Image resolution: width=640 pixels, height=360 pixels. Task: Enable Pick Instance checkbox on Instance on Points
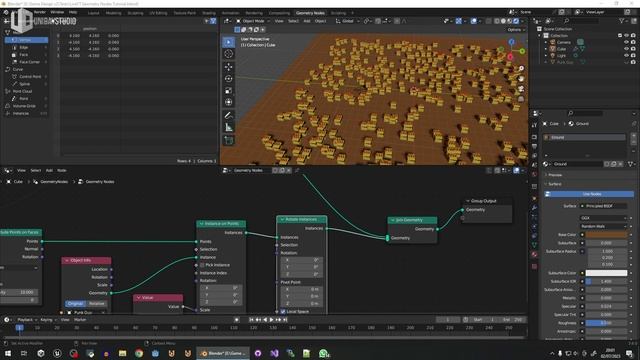coord(202,265)
